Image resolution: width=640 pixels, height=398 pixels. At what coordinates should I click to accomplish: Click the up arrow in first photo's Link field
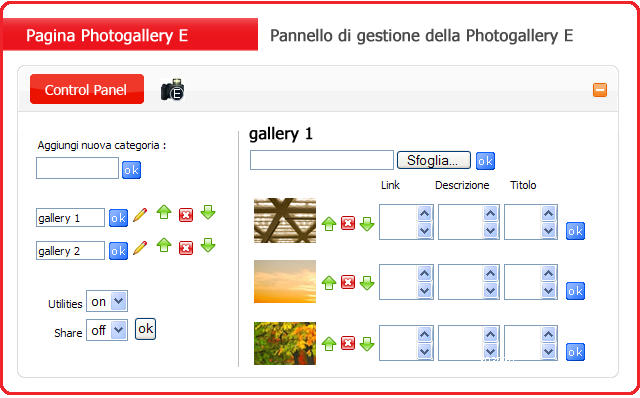click(424, 213)
